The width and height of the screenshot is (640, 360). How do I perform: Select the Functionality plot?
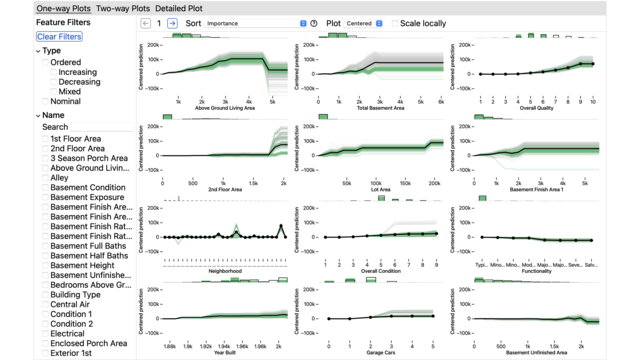coord(525,235)
